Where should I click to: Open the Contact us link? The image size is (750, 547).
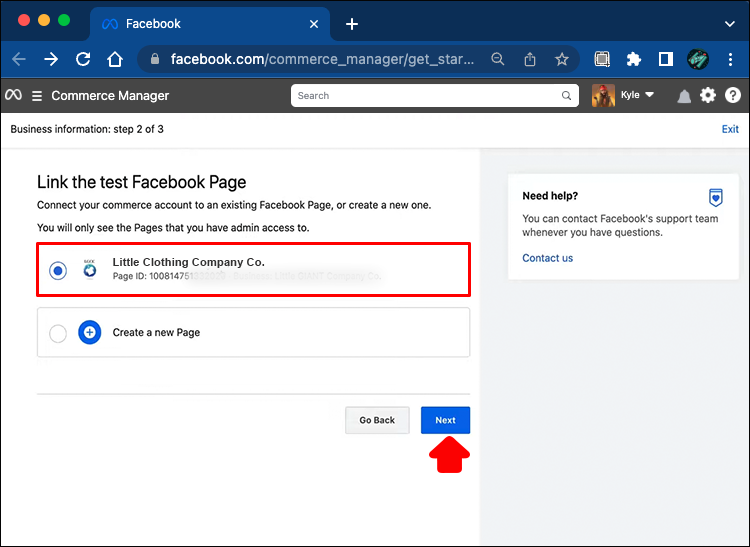(547, 258)
